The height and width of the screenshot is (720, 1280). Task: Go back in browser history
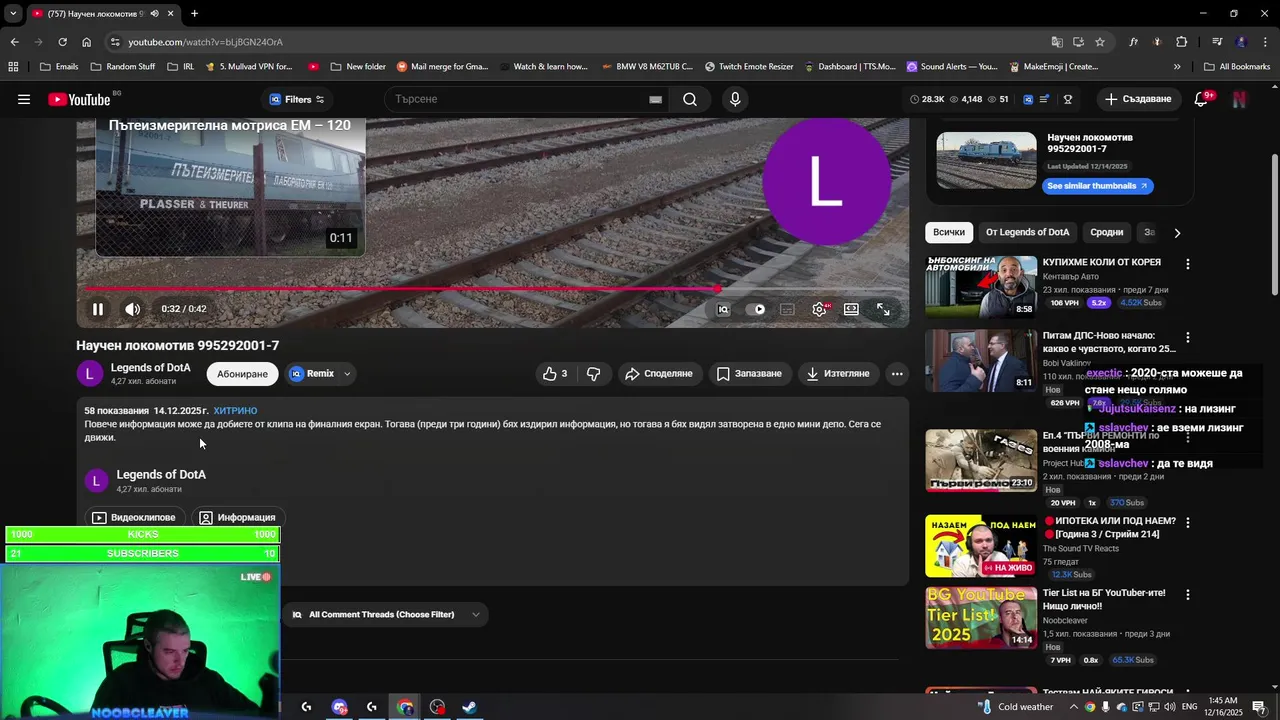[14, 42]
